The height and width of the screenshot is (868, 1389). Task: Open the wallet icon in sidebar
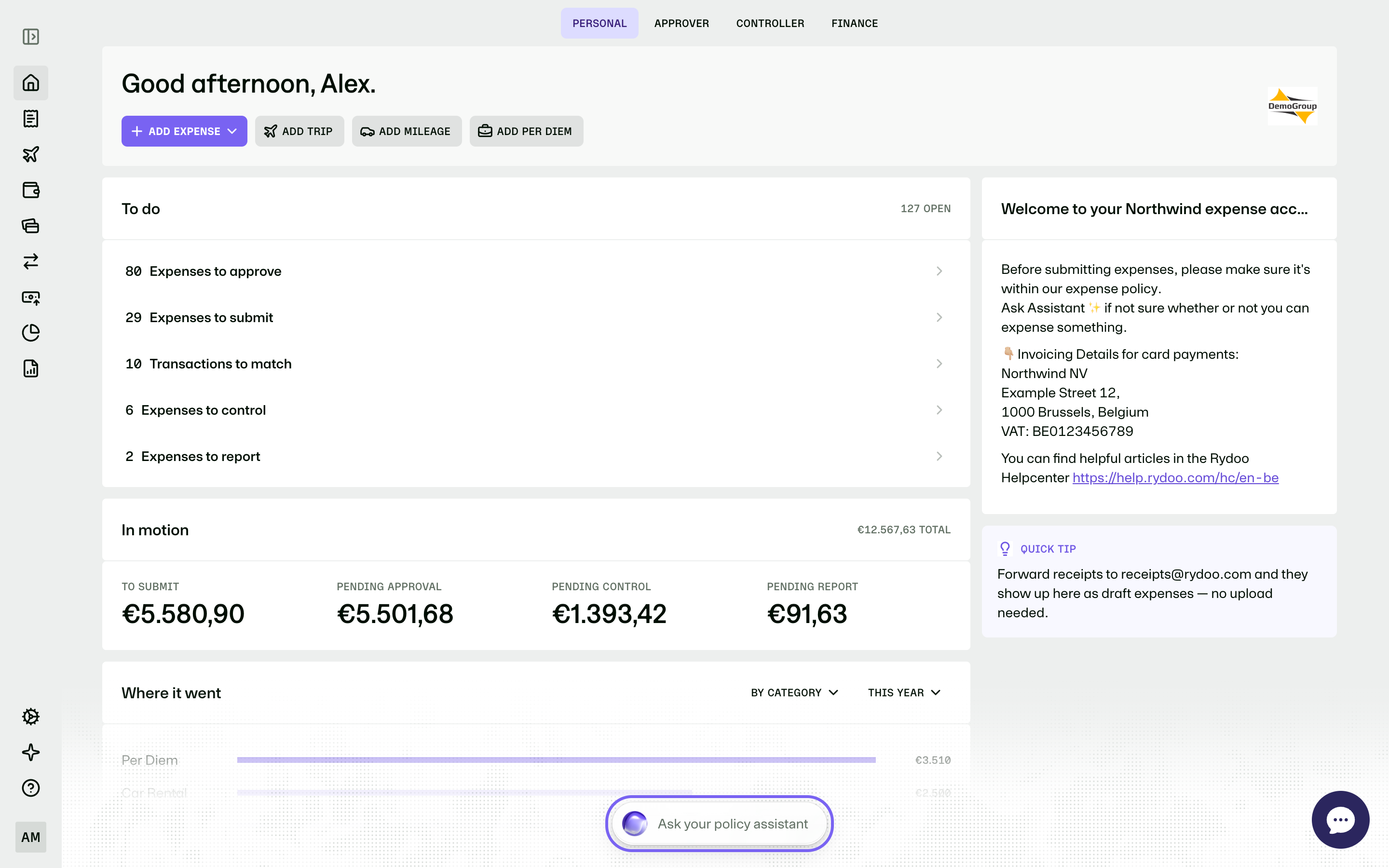(31, 190)
